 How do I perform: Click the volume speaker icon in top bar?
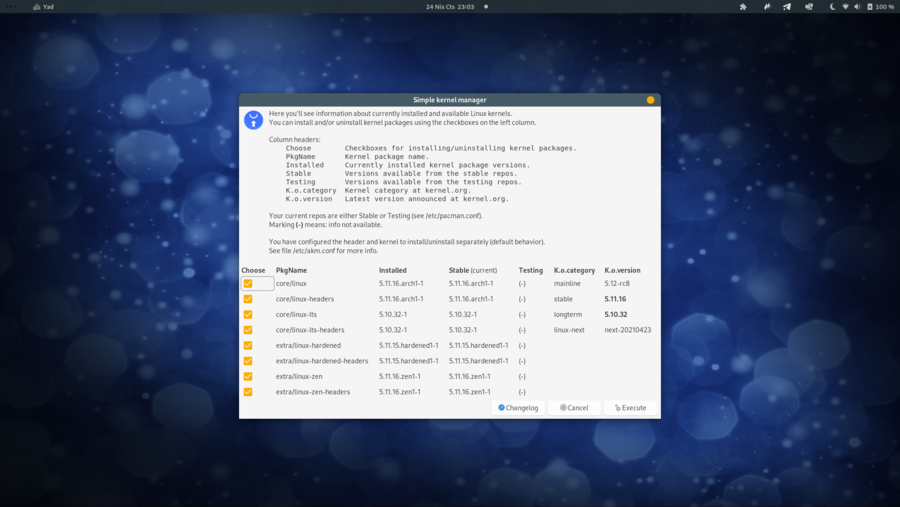857,7
